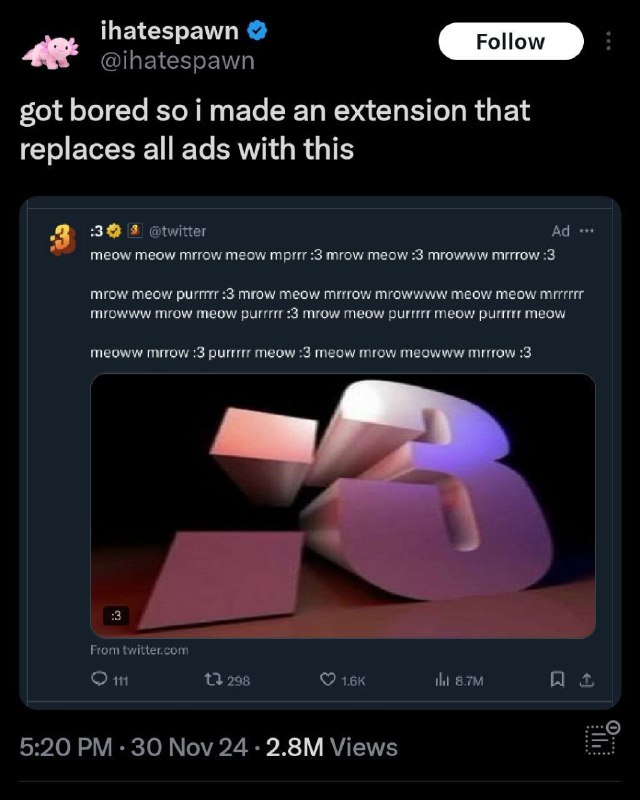Click the reply icon showing 111
This screenshot has width=640, height=800.
tap(99, 679)
